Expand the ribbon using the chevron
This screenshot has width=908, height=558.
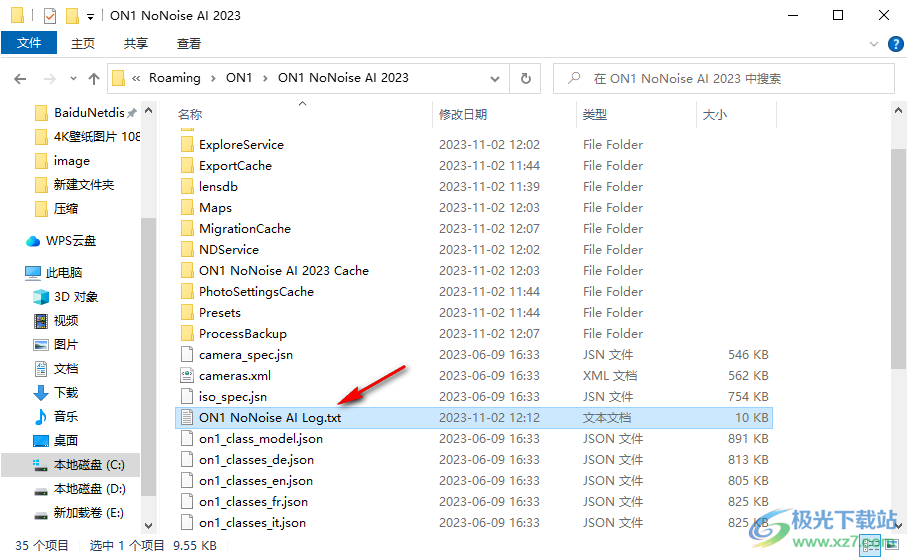(x=874, y=44)
